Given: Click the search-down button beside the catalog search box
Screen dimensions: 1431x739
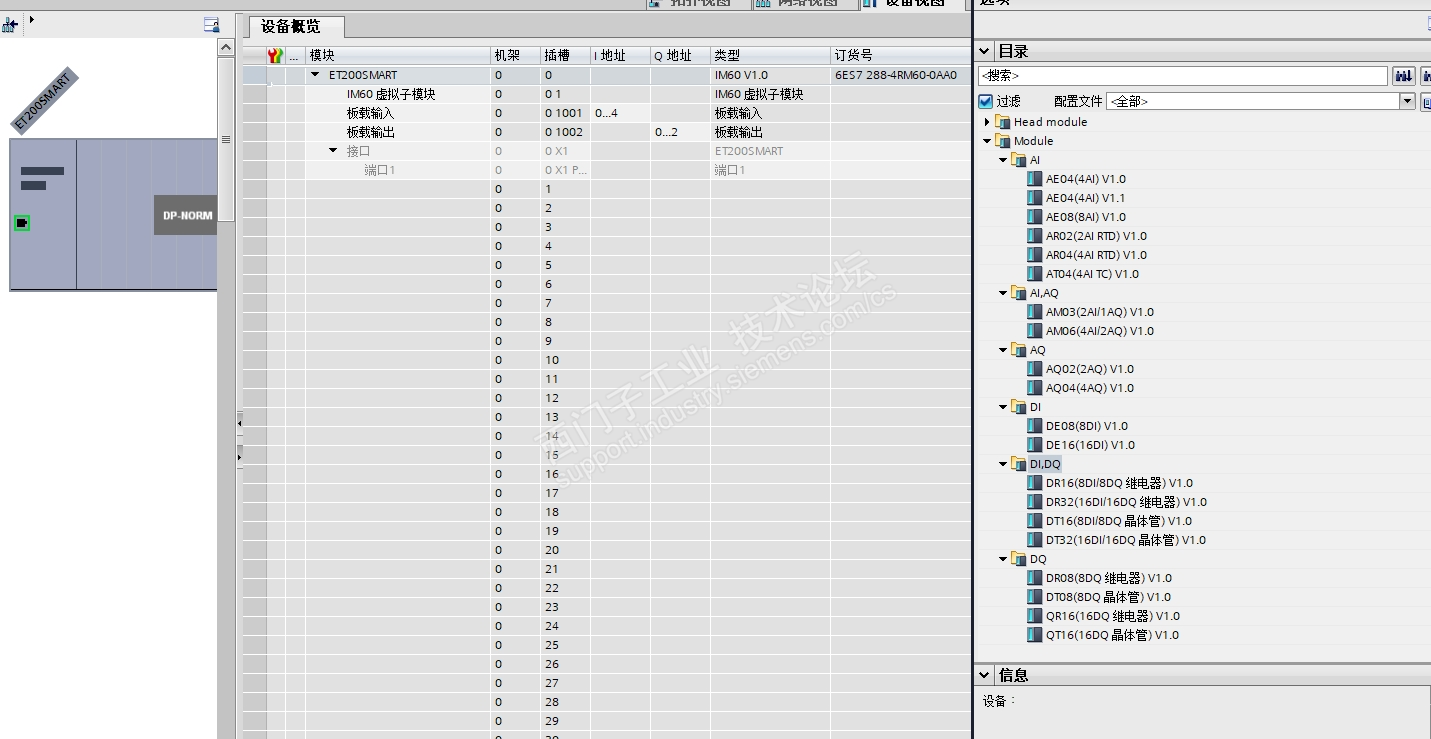Looking at the screenshot, I should [1403, 76].
